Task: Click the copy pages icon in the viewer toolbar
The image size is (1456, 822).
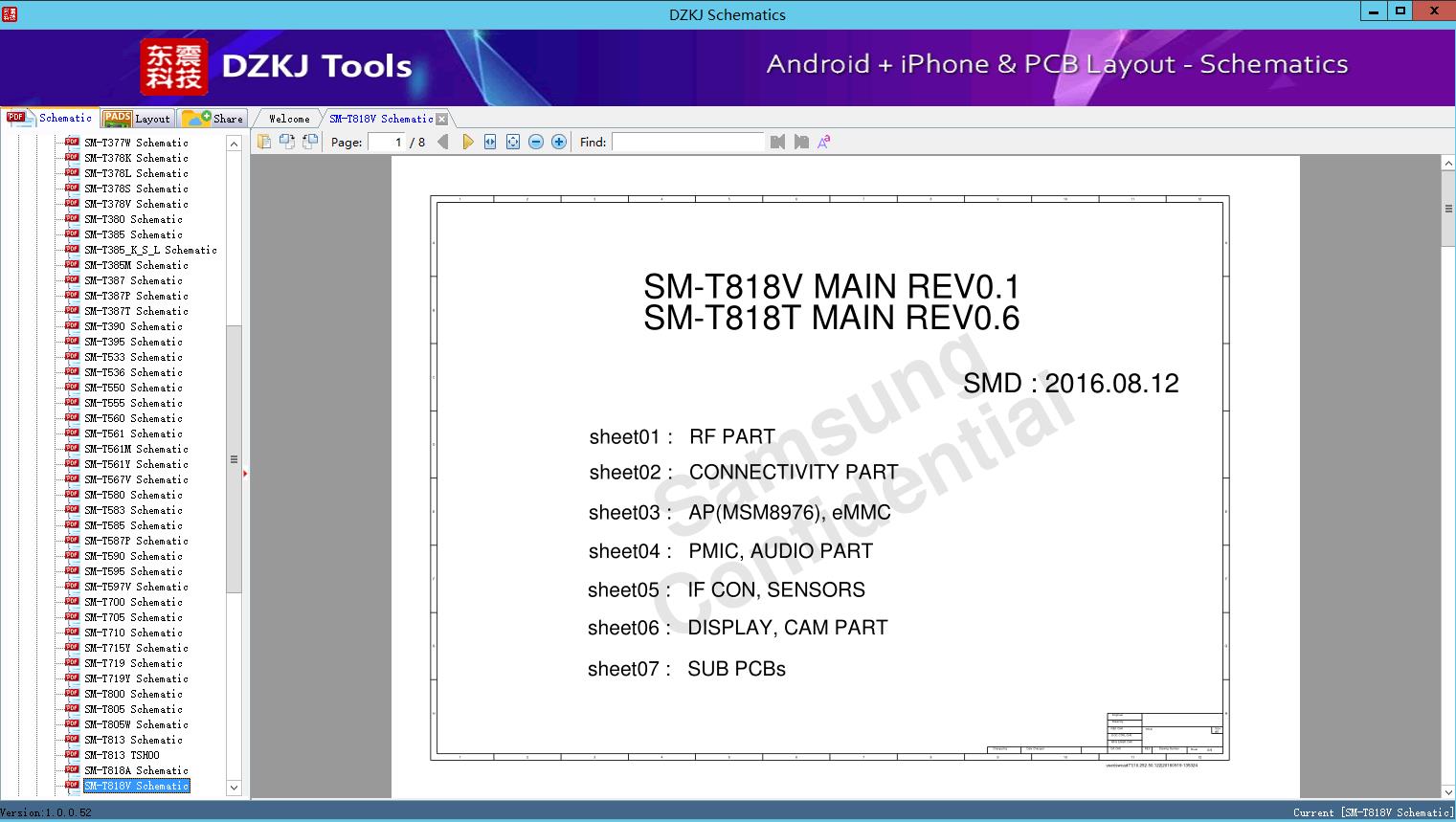Action: point(264,142)
